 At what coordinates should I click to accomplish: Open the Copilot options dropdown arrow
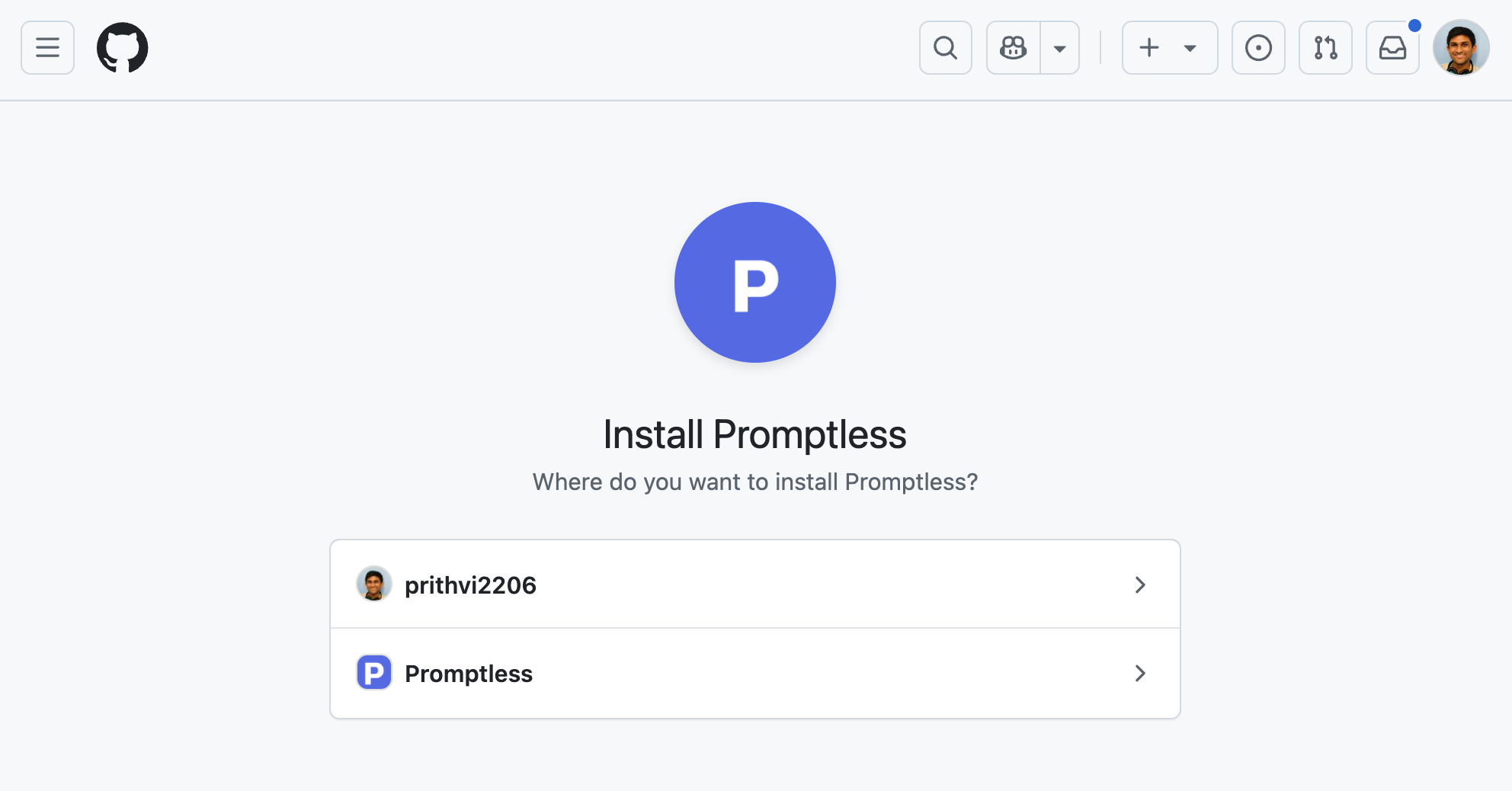1059,47
